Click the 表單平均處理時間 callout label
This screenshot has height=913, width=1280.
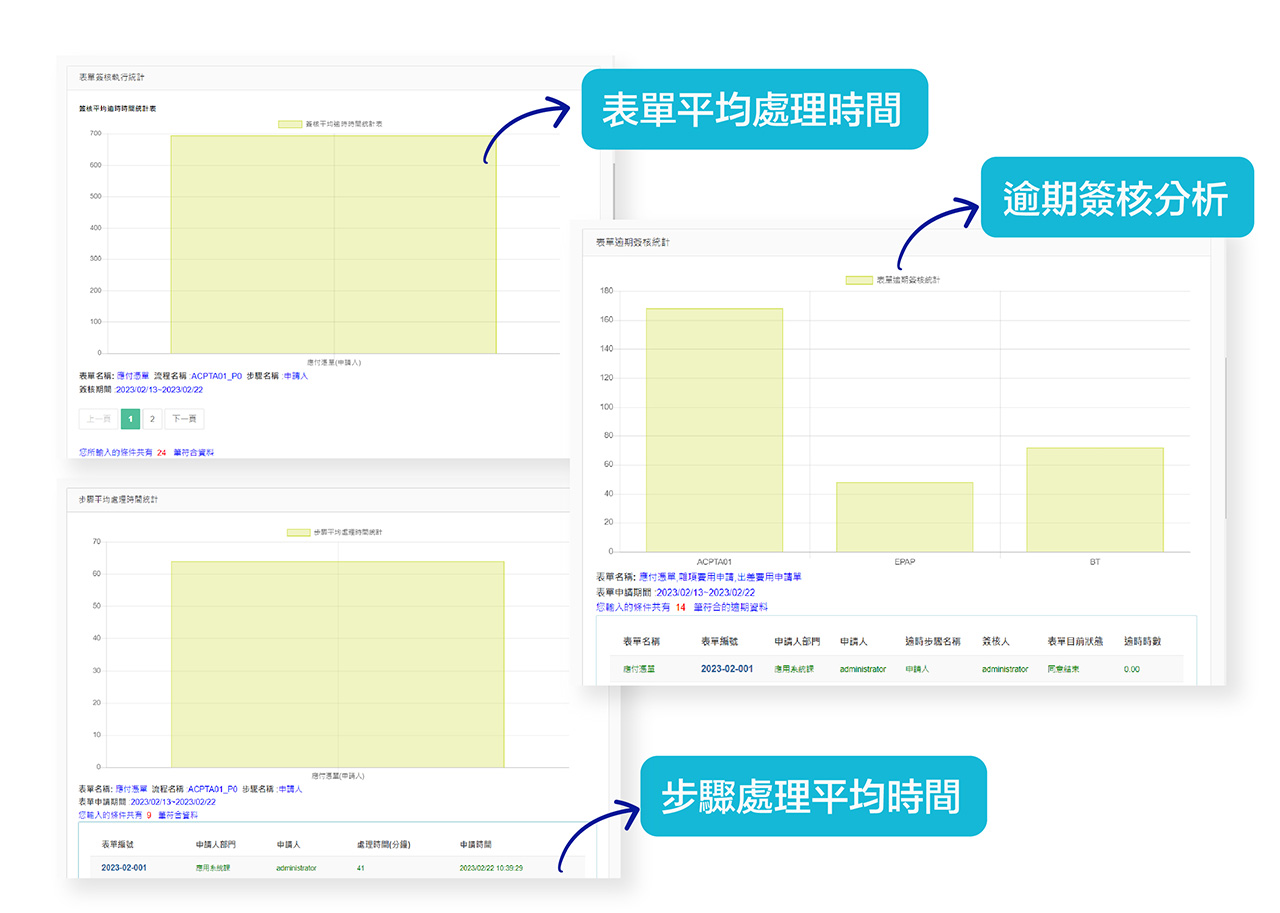click(x=750, y=110)
